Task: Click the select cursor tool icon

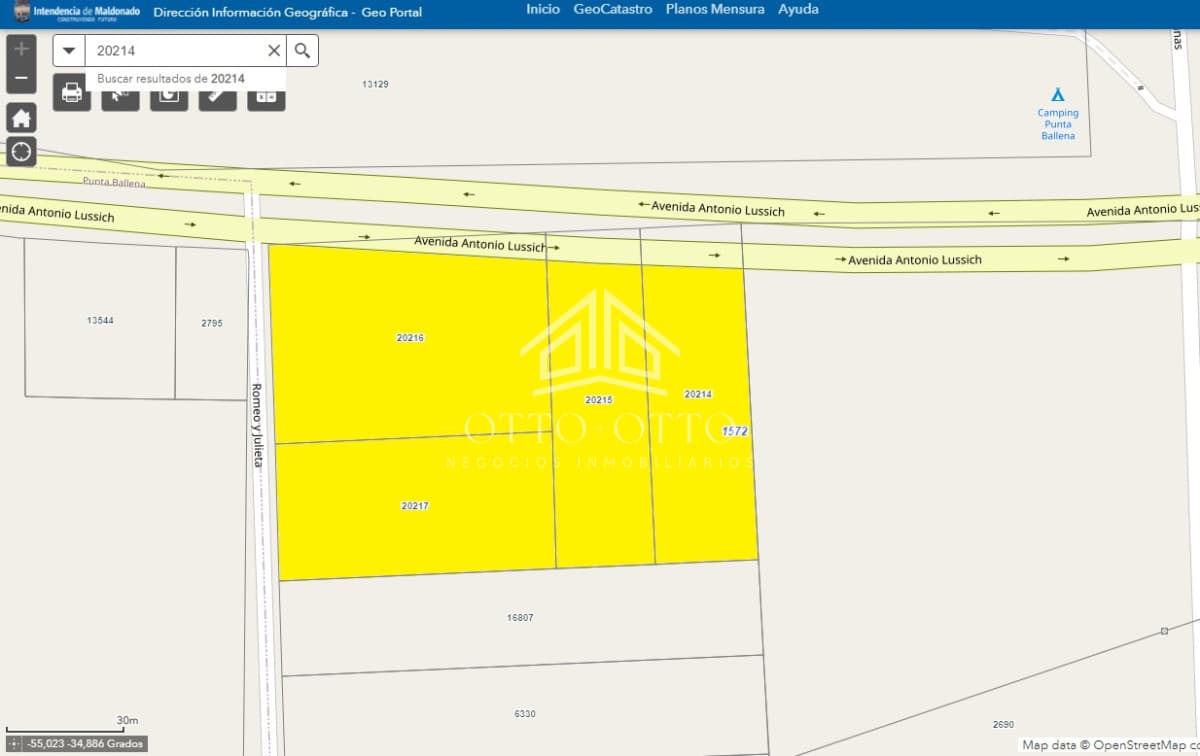Action: tap(120, 96)
